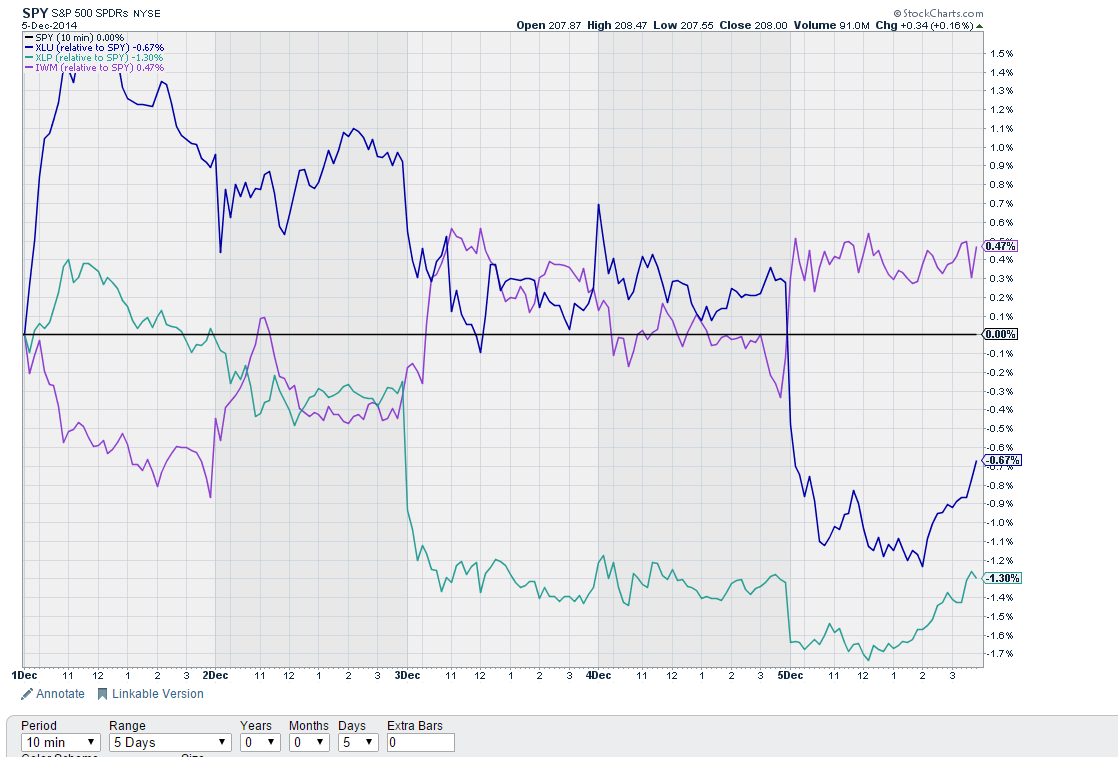The image size is (1118, 757).
Task: Open the Years dropdown
Action: click(260, 742)
